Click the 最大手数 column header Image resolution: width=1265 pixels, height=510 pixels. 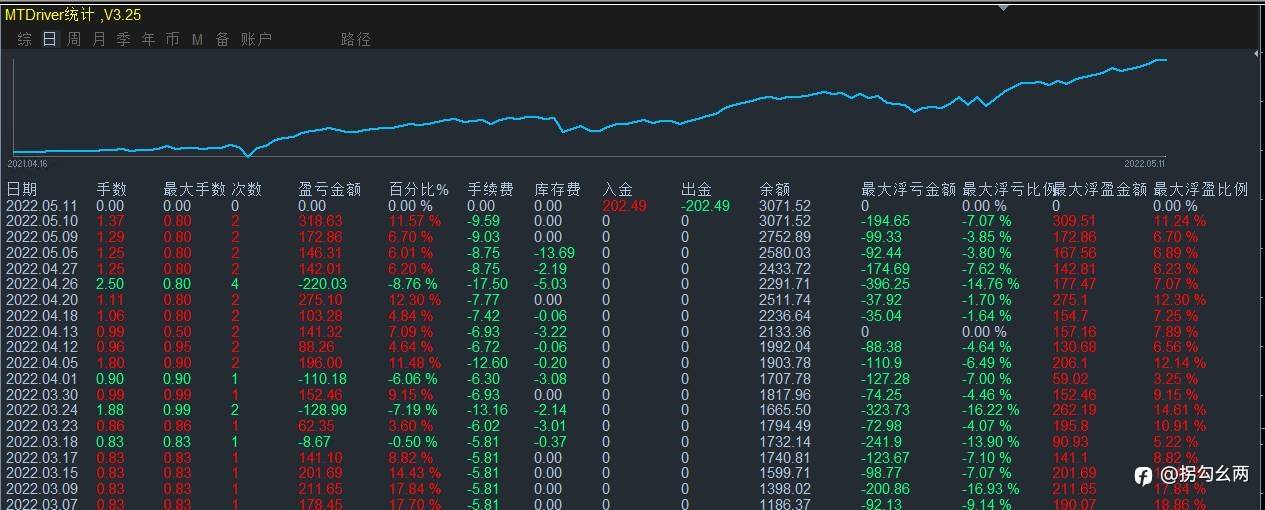(194, 189)
